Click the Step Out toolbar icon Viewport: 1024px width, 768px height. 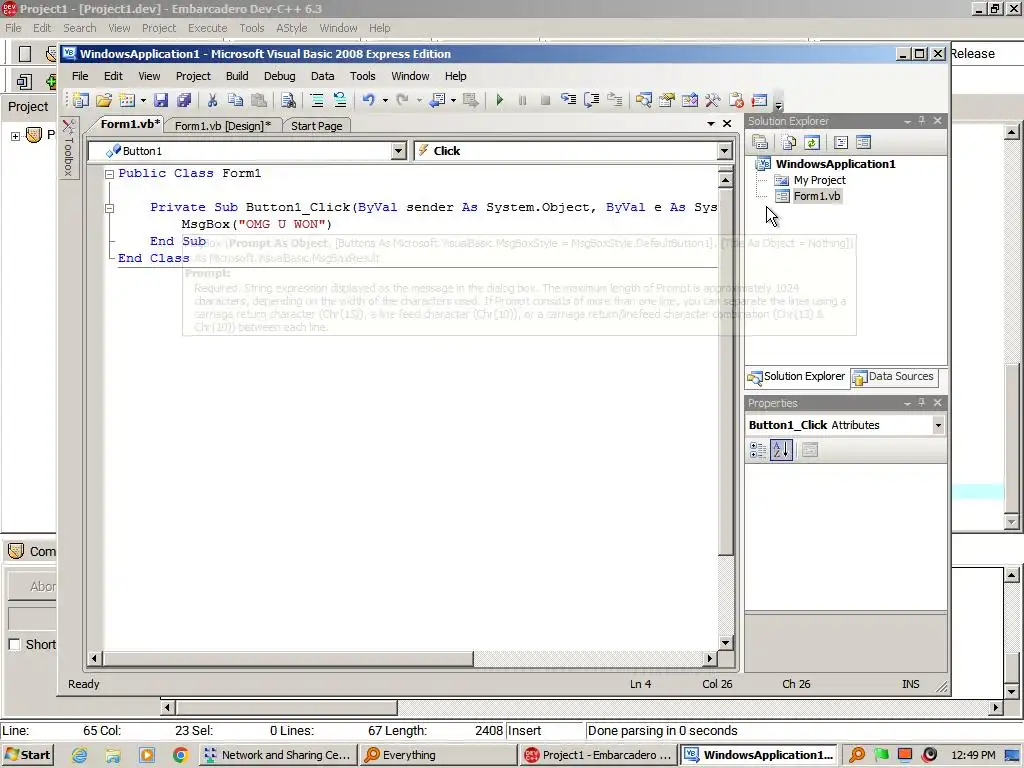[615, 100]
